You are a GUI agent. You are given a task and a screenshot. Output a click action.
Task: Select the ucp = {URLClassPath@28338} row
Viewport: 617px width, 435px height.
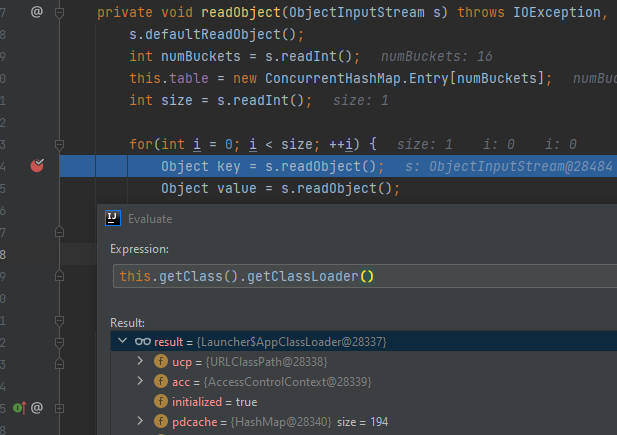(364, 361)
